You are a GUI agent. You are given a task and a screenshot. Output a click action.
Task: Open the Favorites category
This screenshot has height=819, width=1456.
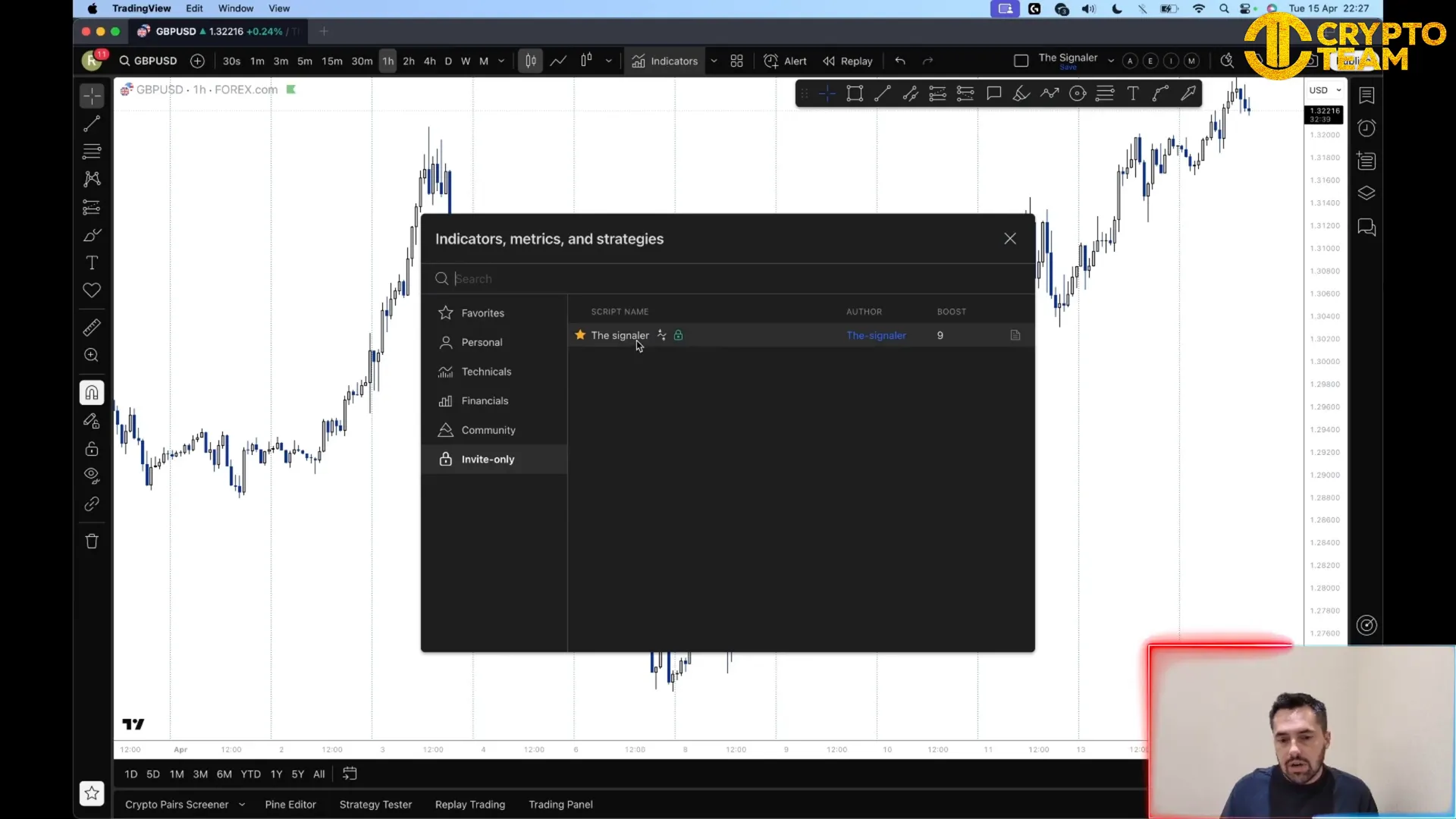494,313
